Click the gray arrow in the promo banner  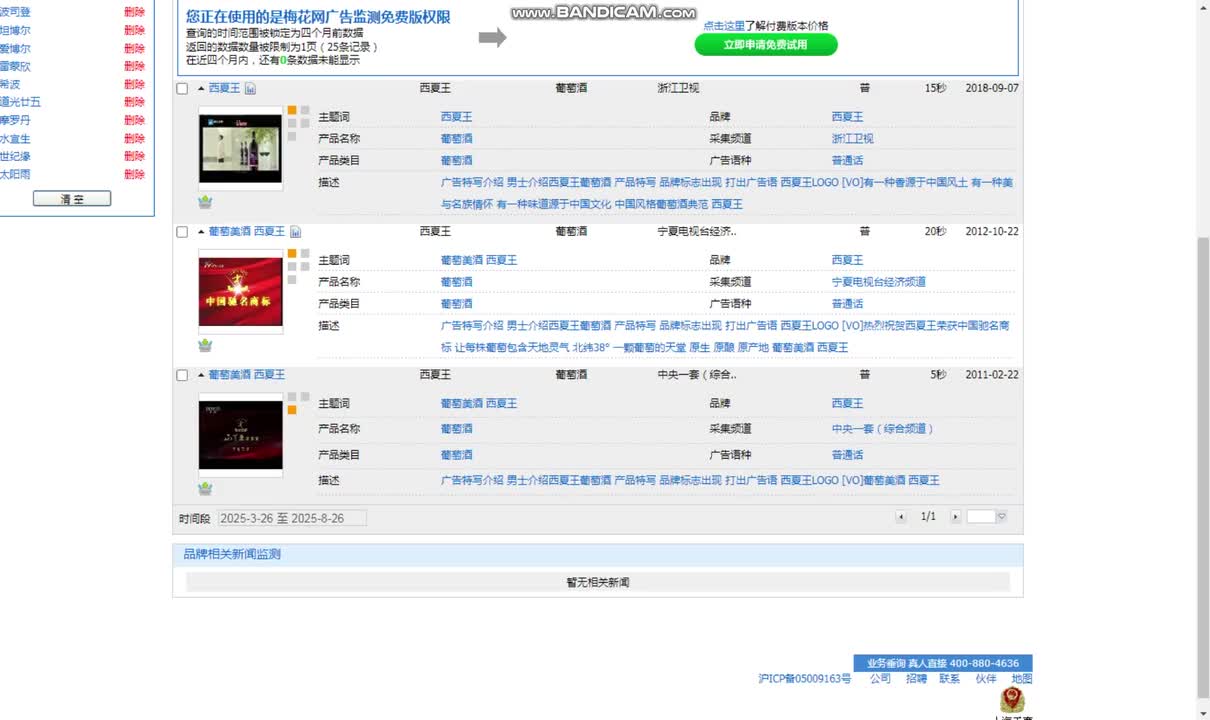coord(492,38)
